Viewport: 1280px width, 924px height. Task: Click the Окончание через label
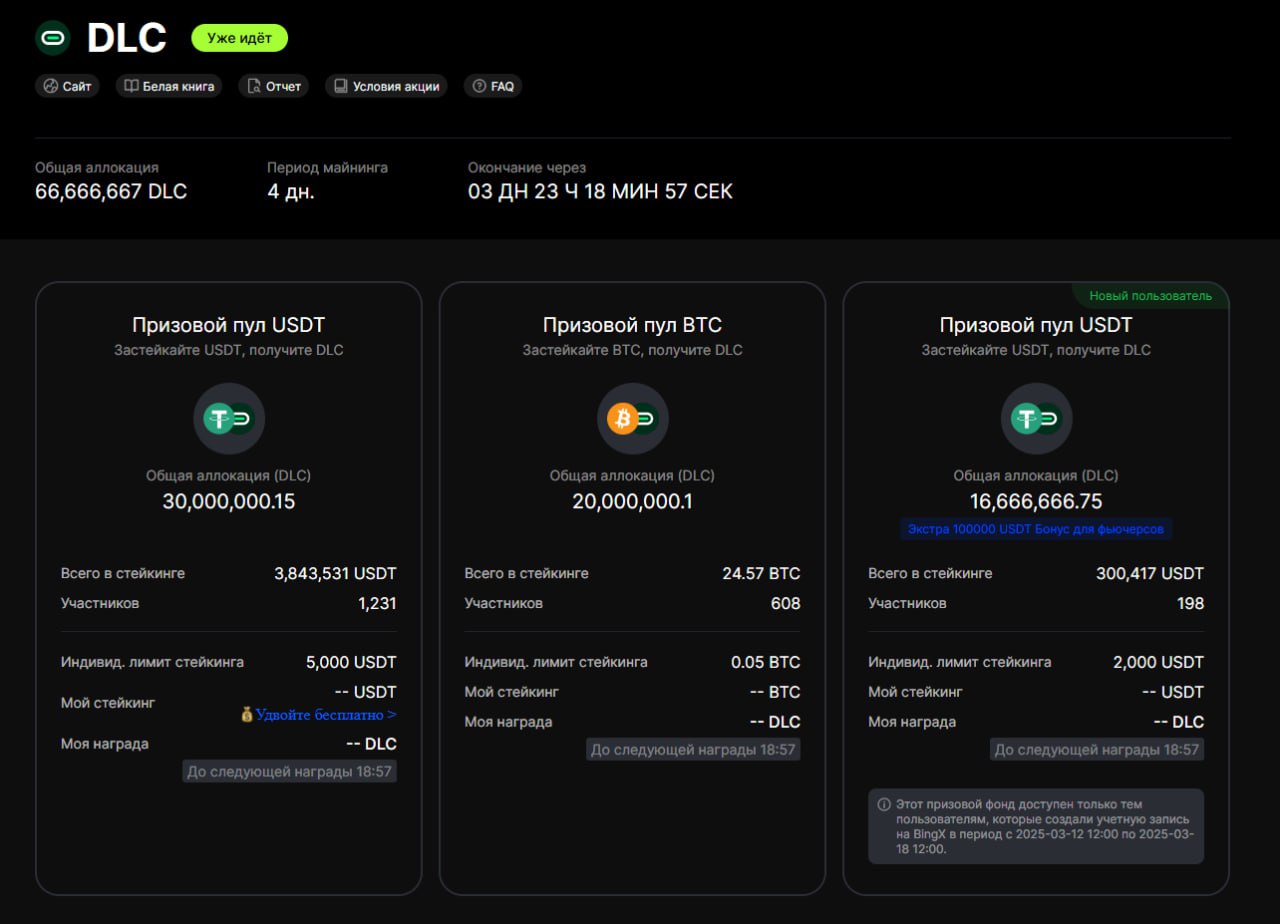(x=527, y=168)
